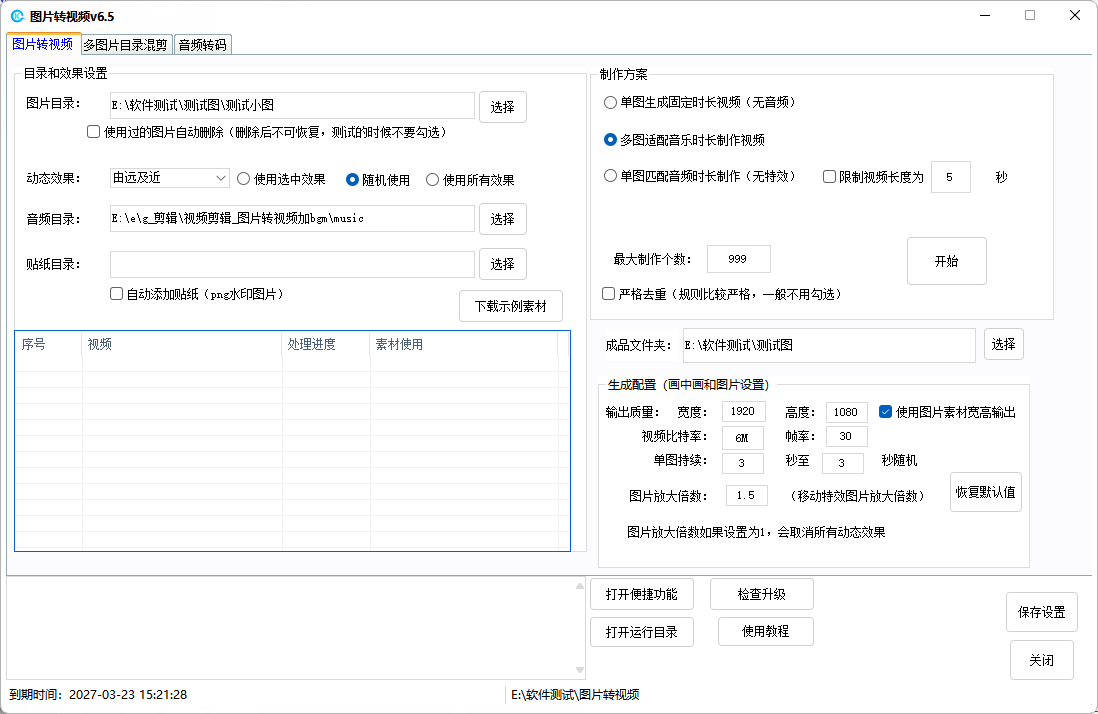Image resolution: width=1098 pixels, height=714 pixels.
Task: Click 选择 button next to 图片目录
Action: (503, 107)
